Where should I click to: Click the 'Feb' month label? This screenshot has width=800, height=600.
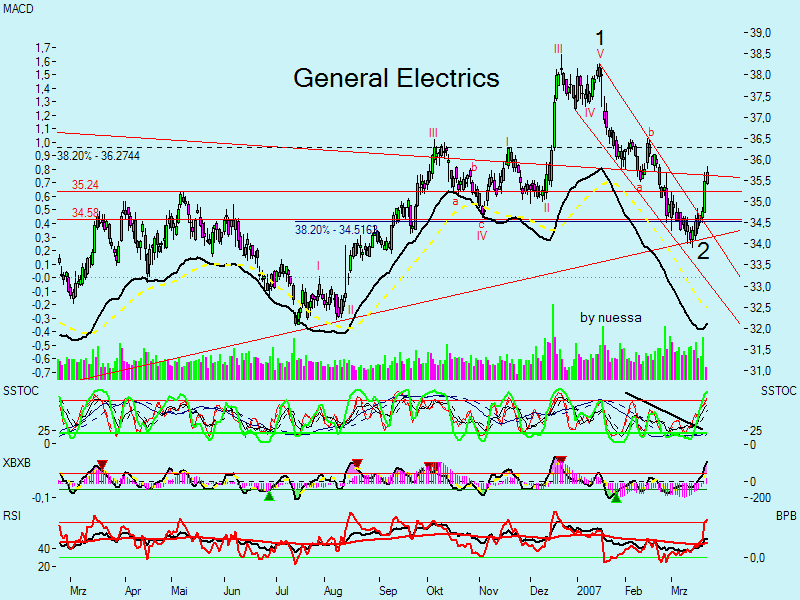[633, 591]
